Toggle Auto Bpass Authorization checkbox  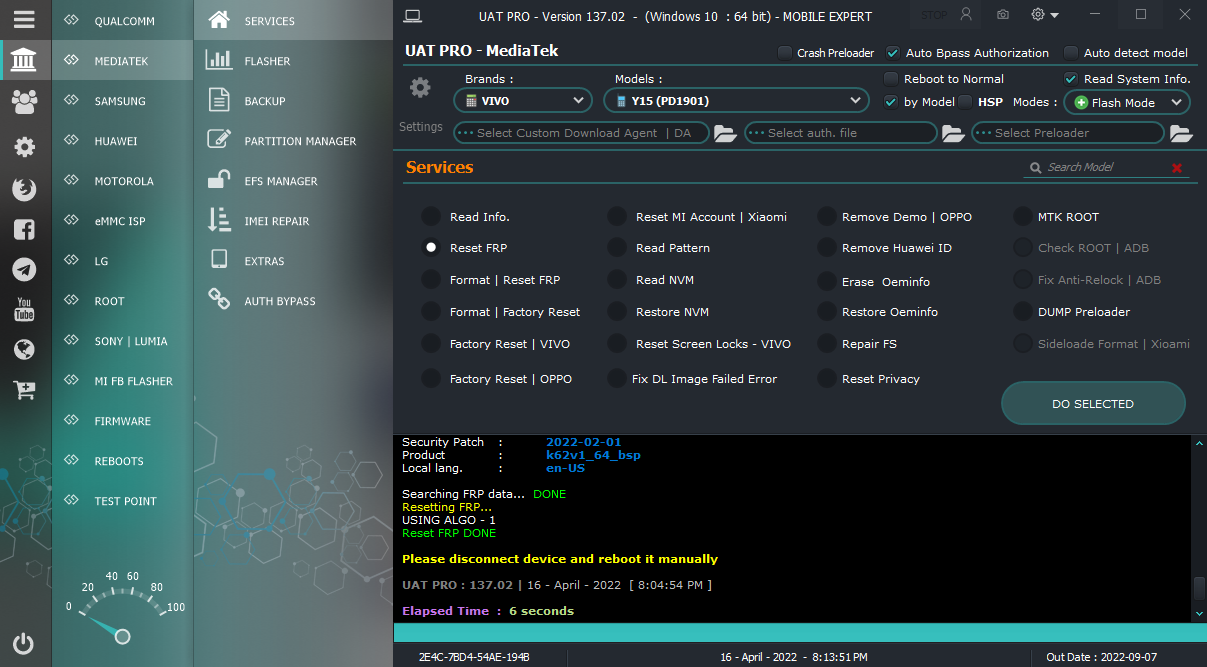coord(893,53)
